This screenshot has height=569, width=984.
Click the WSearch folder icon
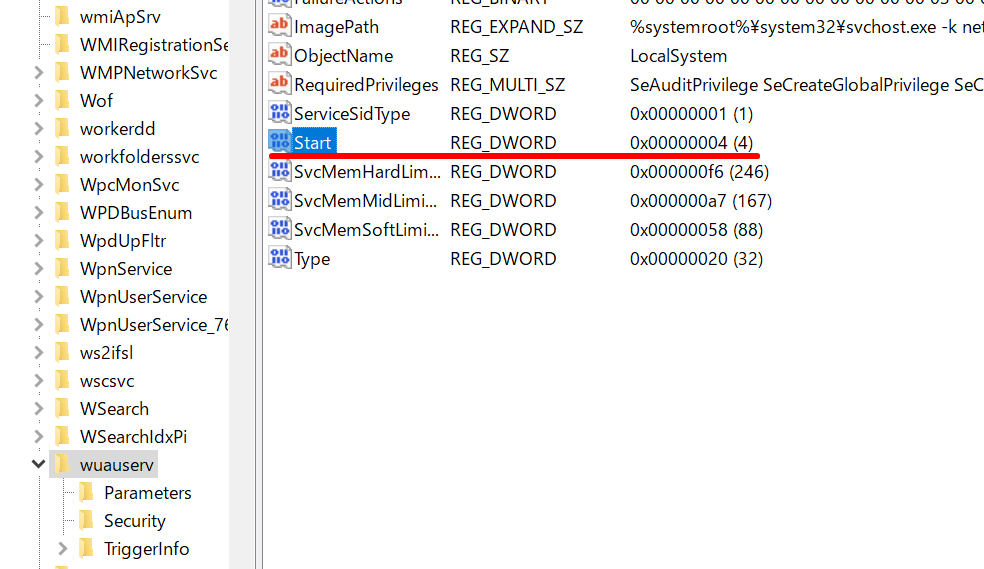[x=62, y=408]
